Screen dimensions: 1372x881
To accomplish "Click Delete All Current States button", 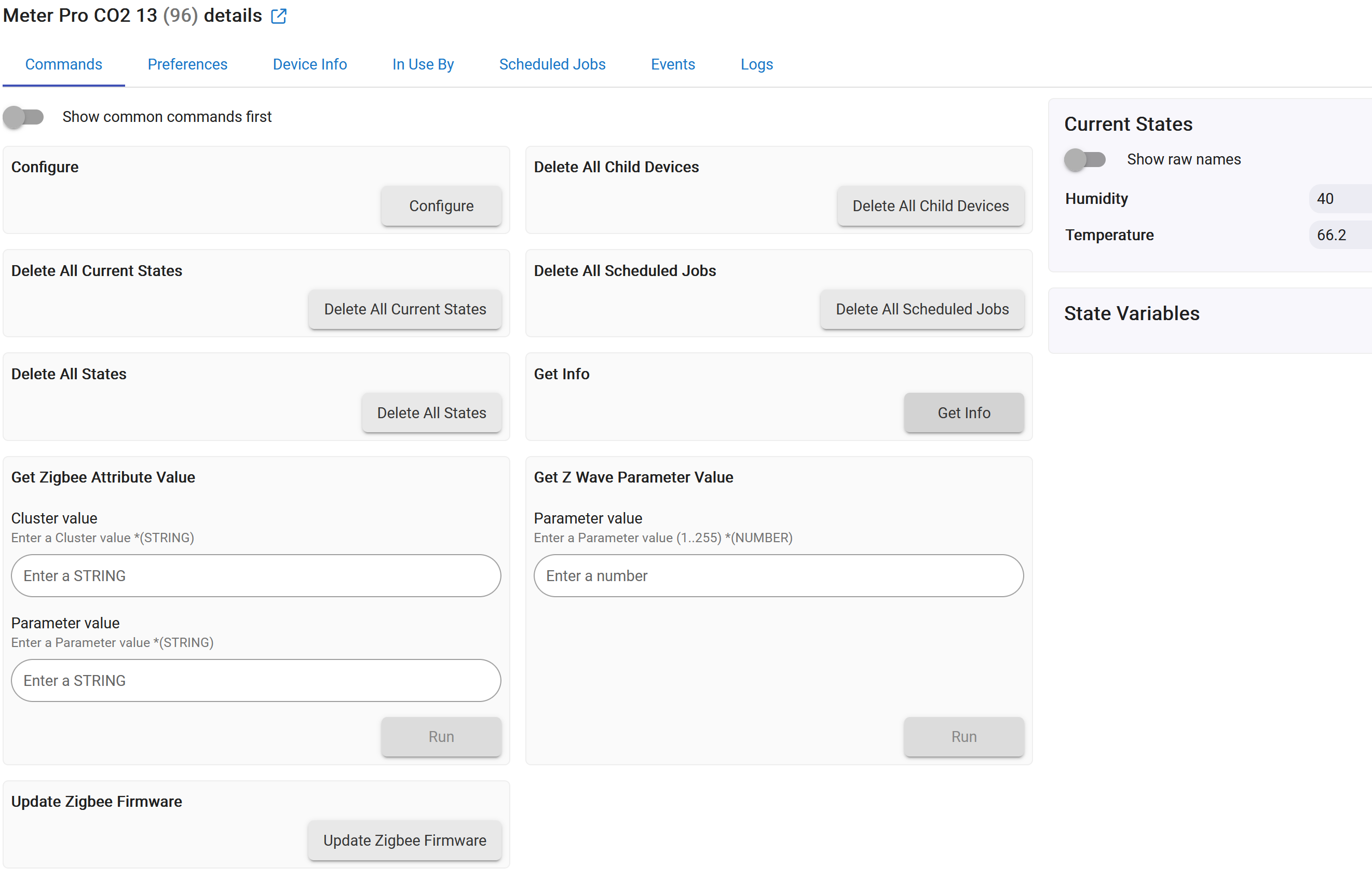I will point(405,309).
